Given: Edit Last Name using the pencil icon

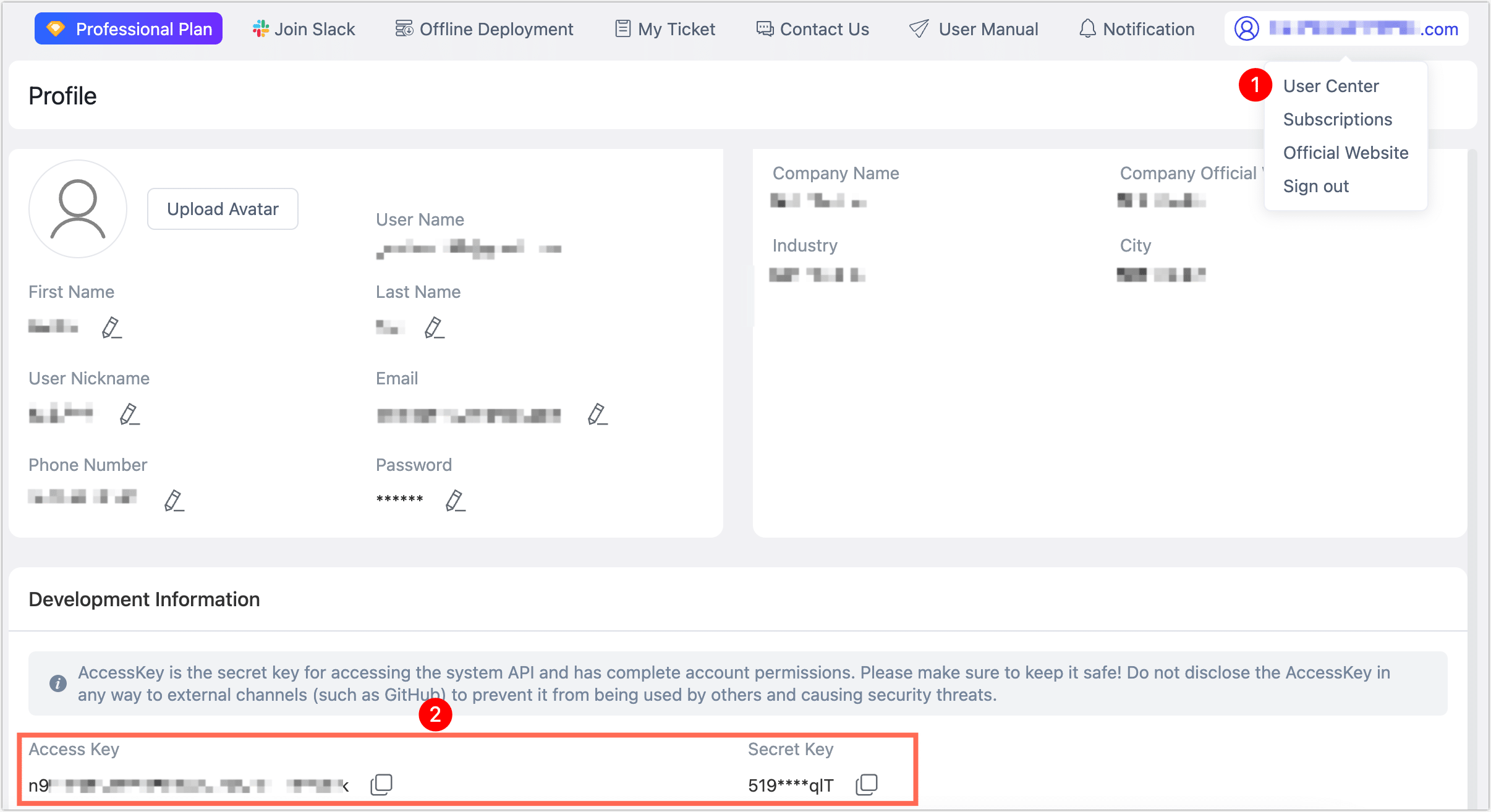Looking at the screenshot, I should tap(435, 328).
